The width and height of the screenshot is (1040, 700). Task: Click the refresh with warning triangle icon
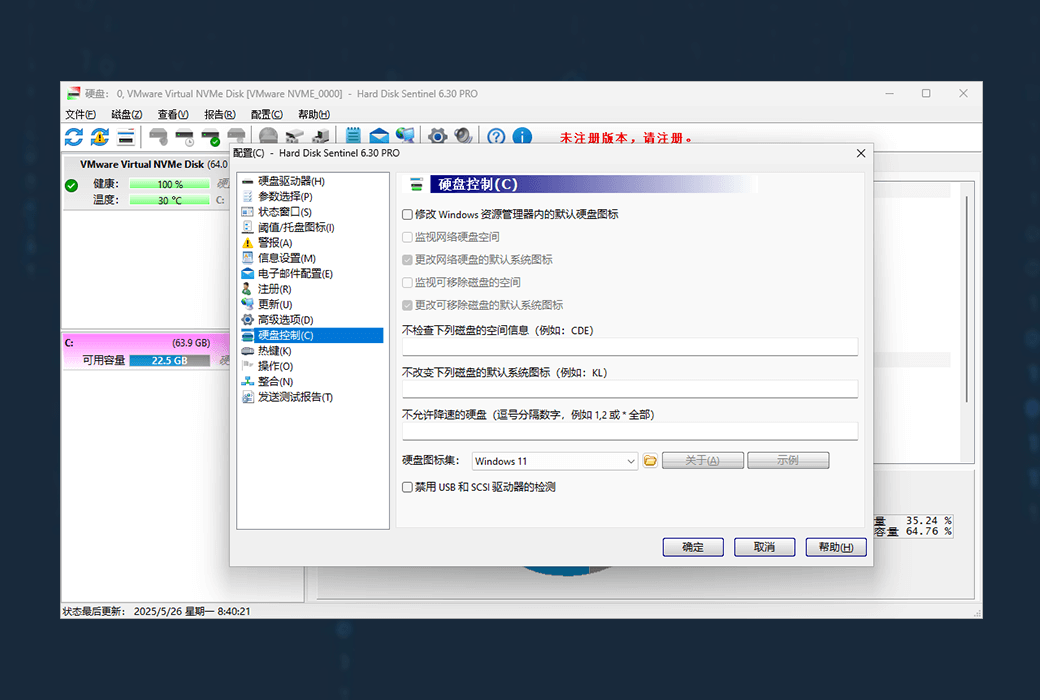click(x=100, y=137)
